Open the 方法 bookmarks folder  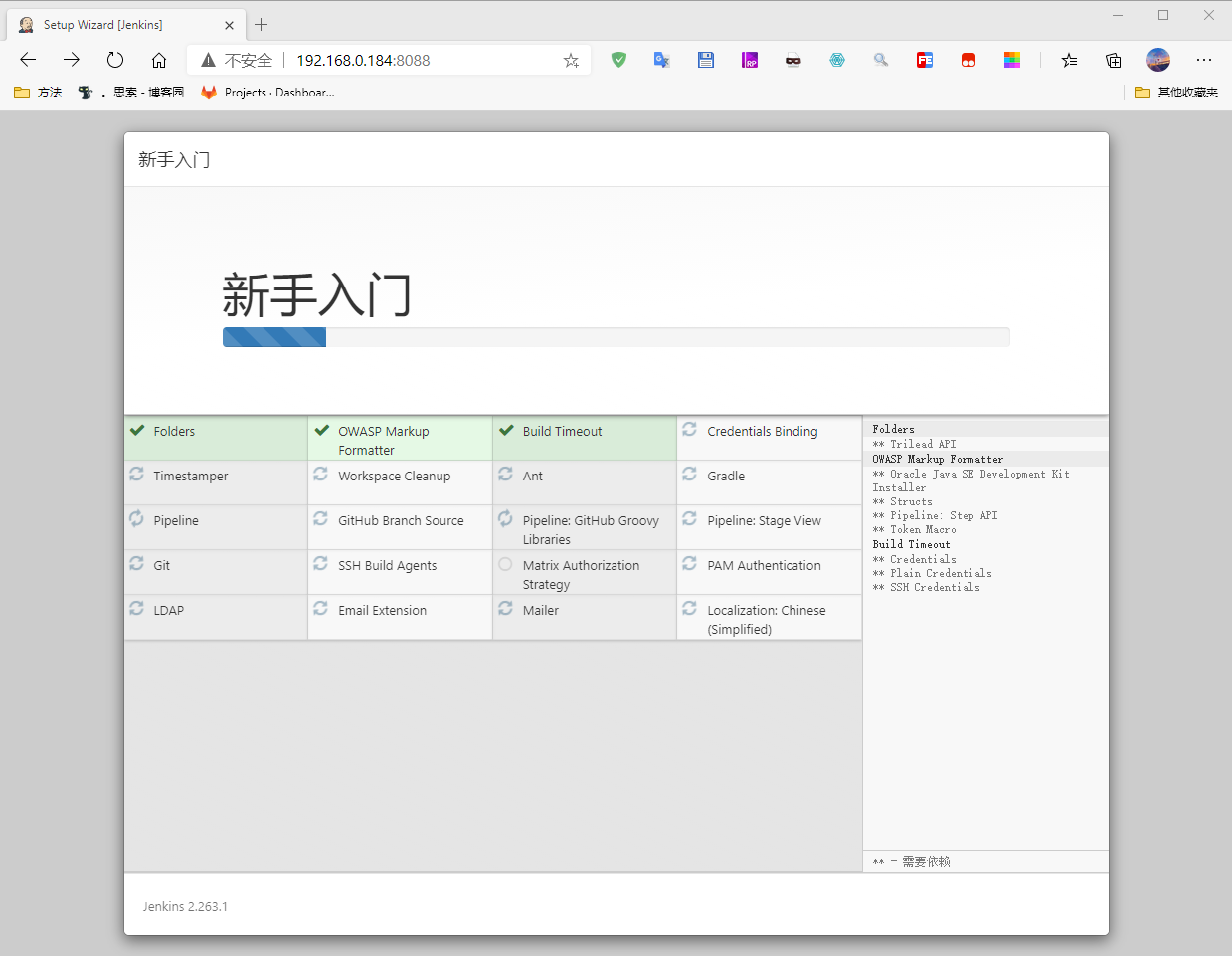click(38, 92)
